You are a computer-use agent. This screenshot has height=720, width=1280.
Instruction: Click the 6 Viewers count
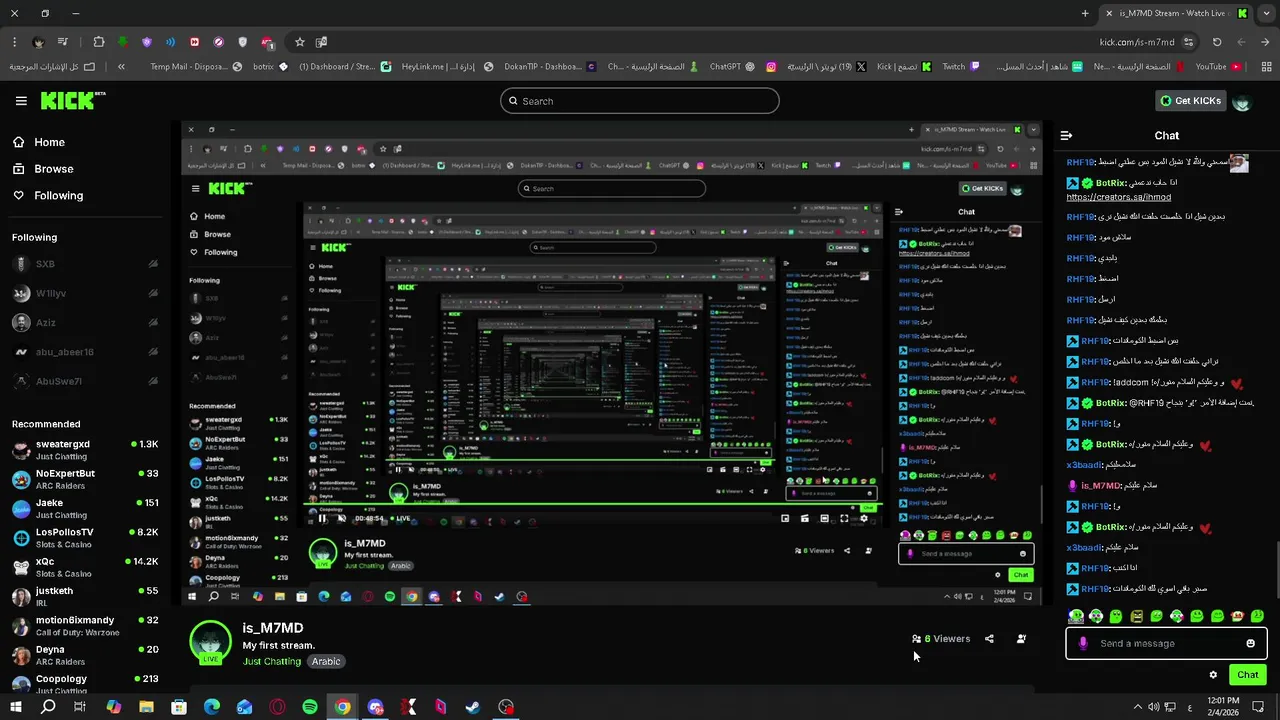(x=941, y=639)
